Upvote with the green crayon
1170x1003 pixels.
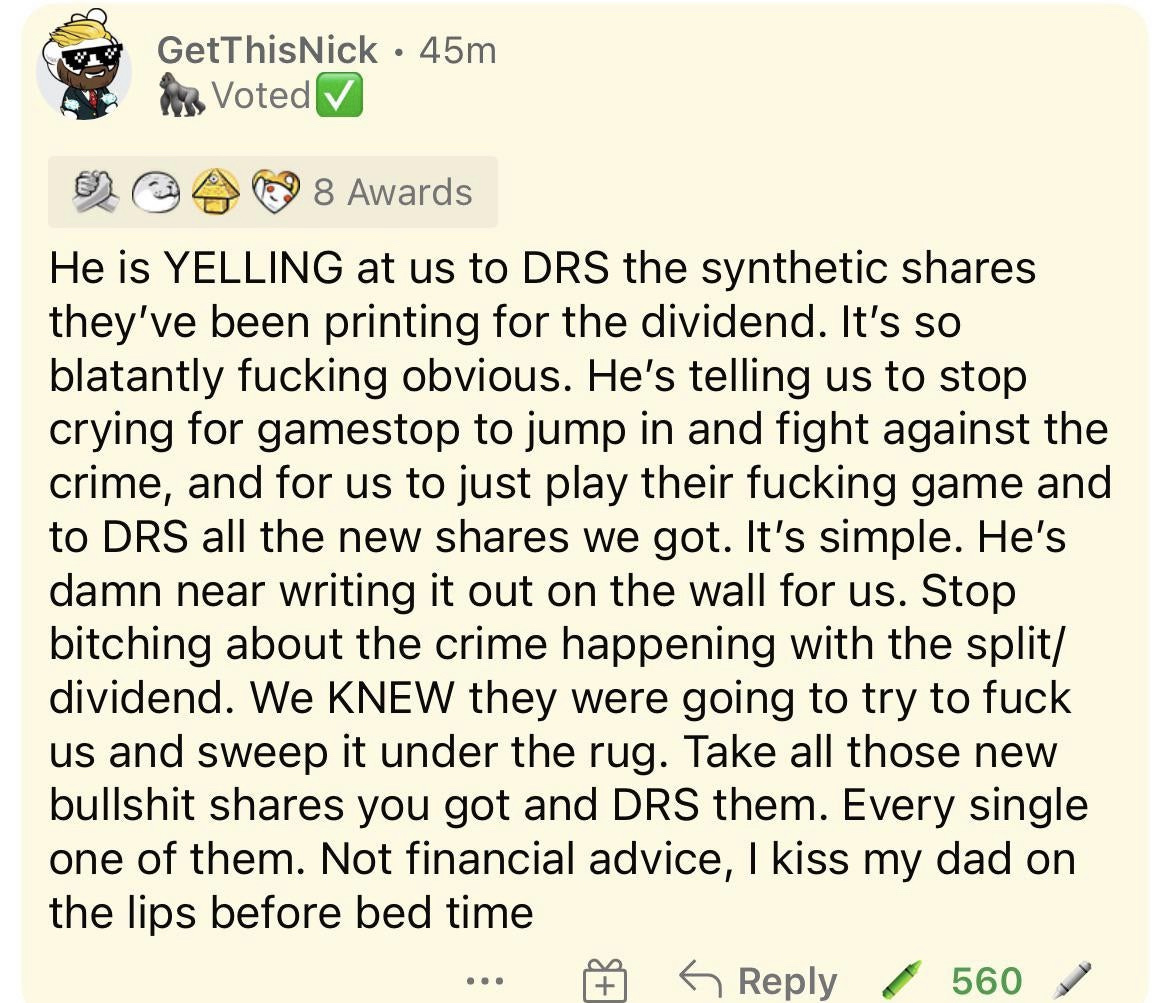pos(902,980)
